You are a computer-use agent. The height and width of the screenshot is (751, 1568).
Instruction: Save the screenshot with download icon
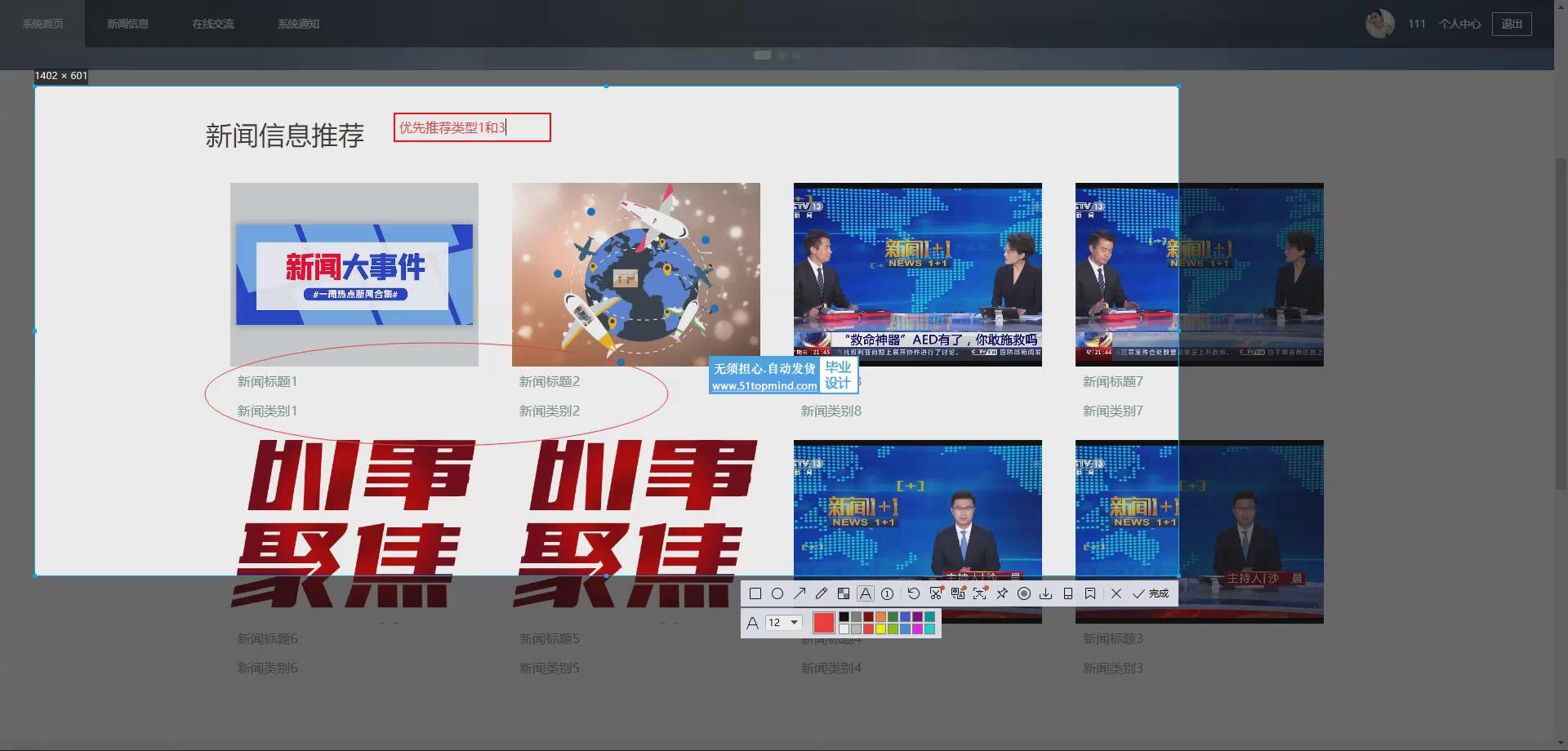point(1045,593)
